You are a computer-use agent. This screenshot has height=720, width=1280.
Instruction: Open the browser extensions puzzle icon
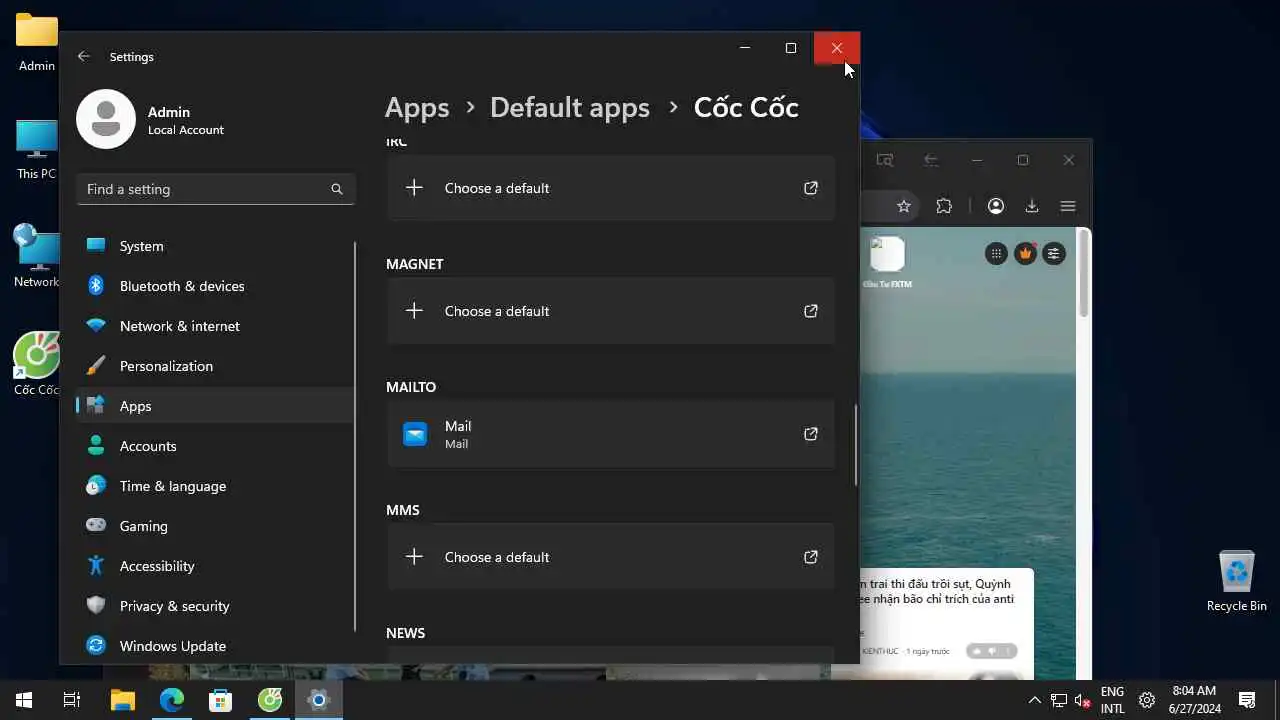(944, 206)
